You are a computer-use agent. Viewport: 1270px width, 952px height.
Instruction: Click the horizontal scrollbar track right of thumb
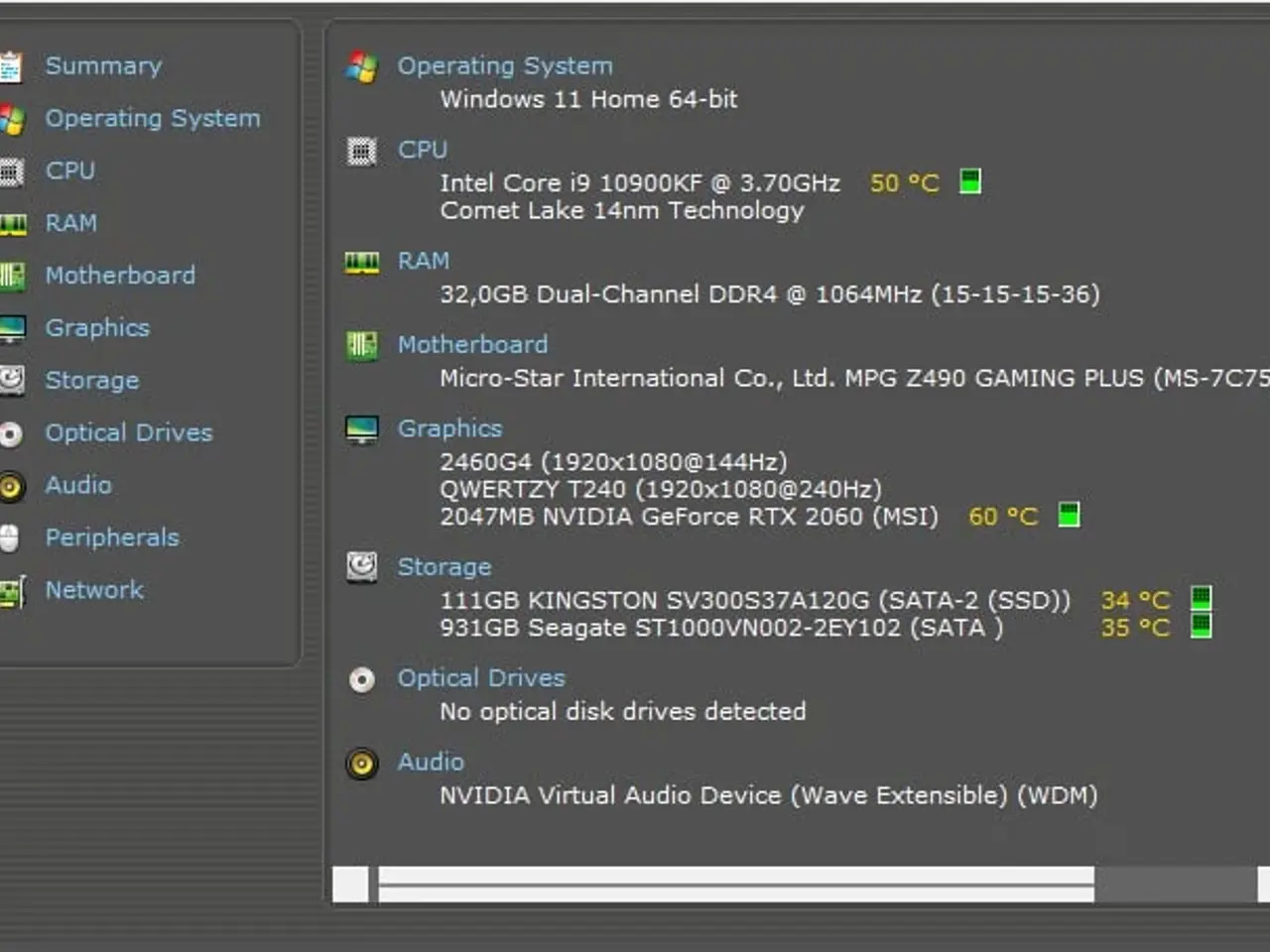[1175, 885]
